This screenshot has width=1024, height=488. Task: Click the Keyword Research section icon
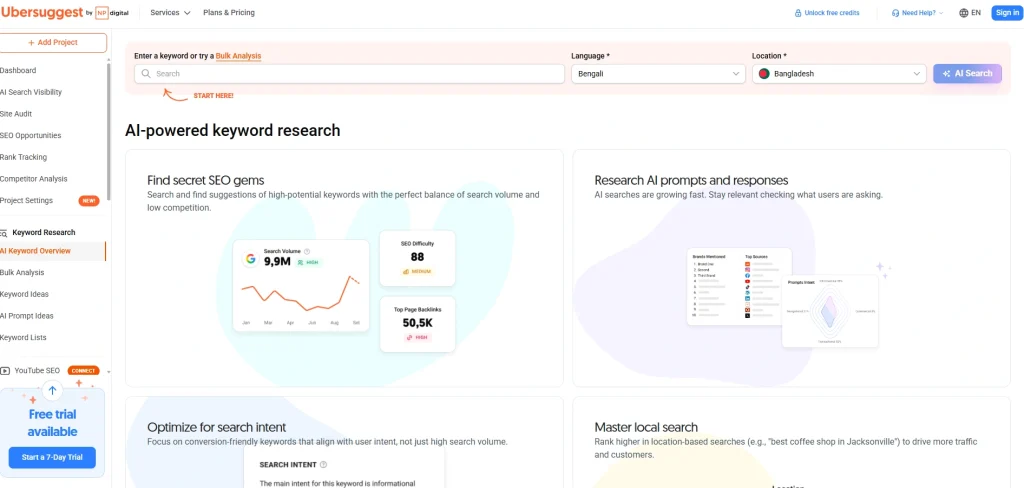3,233
